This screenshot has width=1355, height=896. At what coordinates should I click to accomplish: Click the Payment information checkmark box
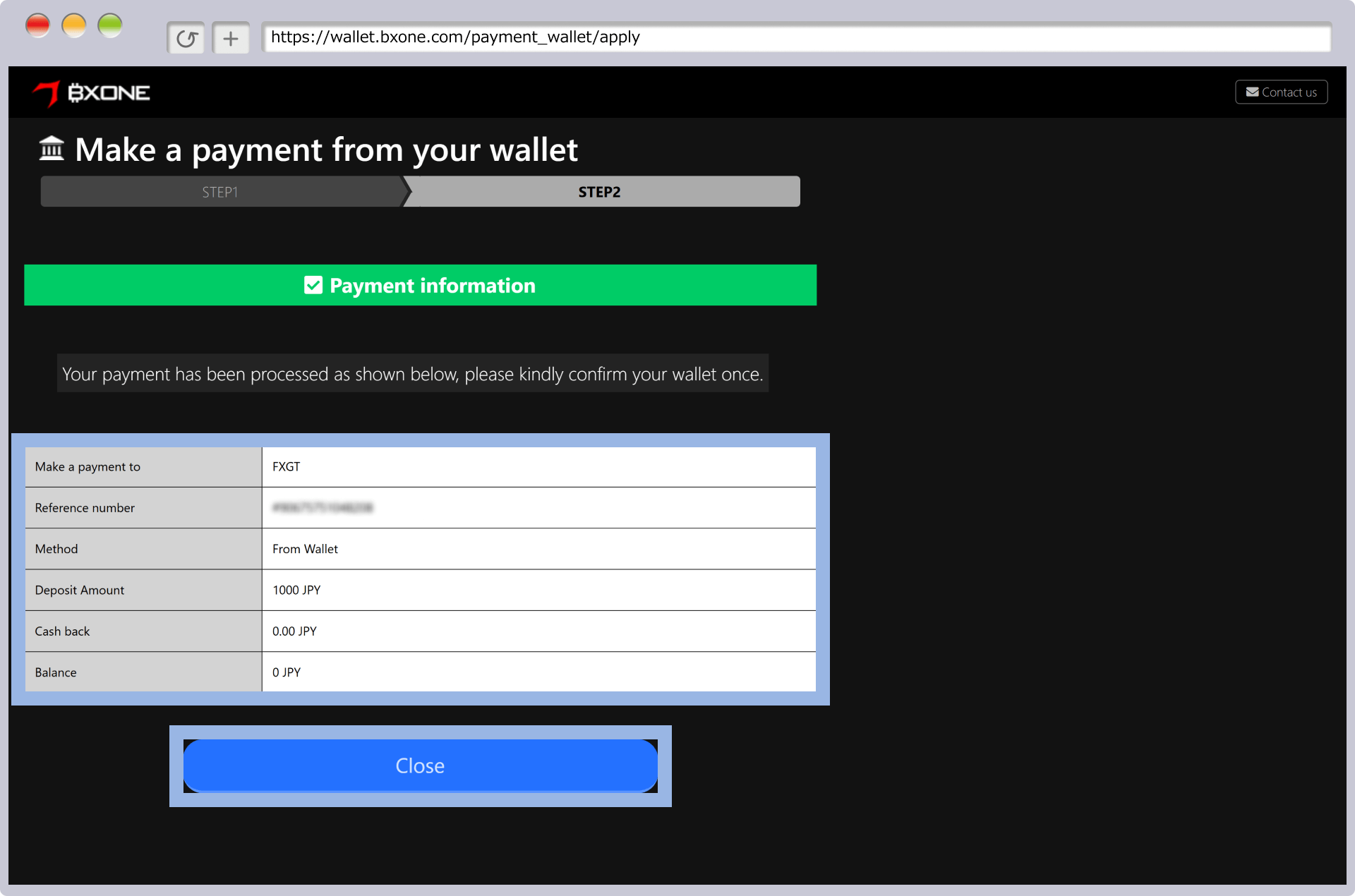point(313,285)
